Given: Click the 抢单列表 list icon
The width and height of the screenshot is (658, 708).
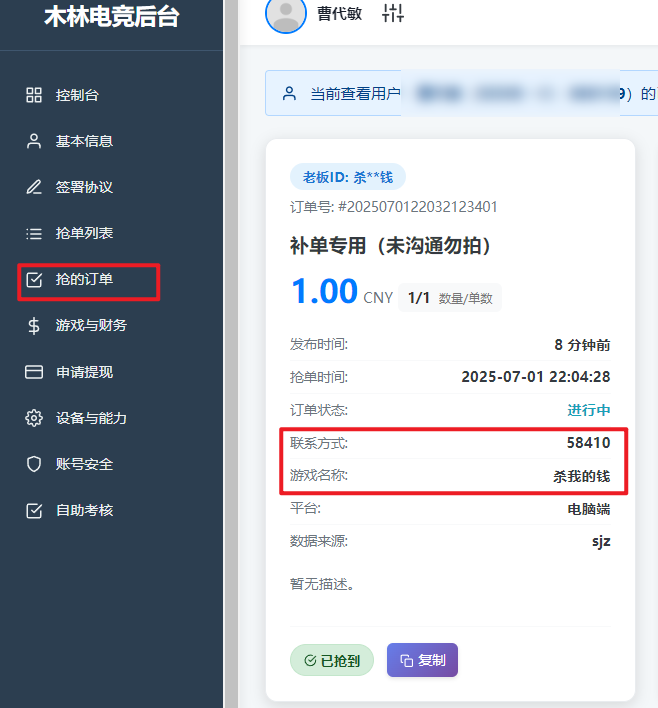Looking at the screenshot, I should point(34,233).
